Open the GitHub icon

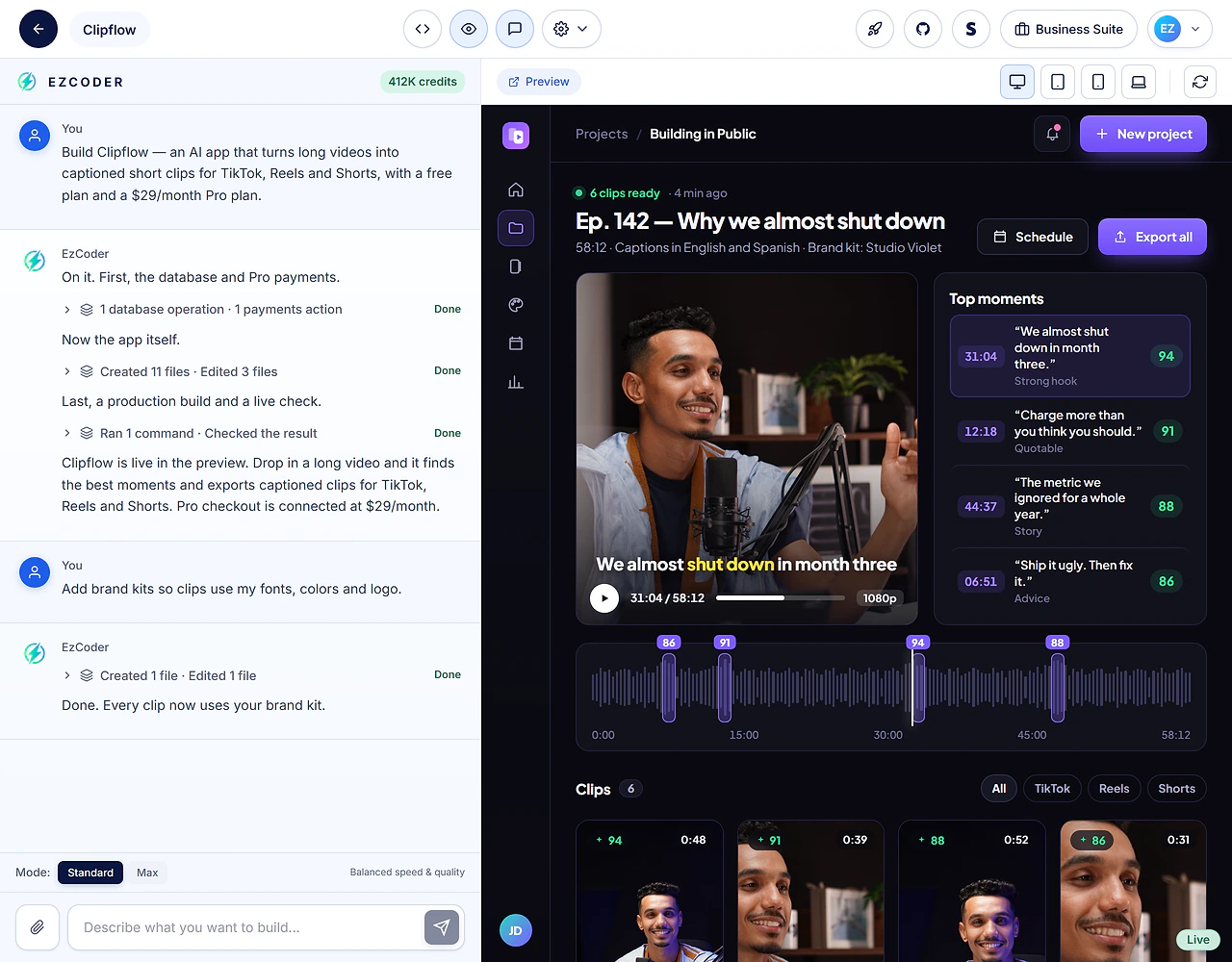[923, 29]
